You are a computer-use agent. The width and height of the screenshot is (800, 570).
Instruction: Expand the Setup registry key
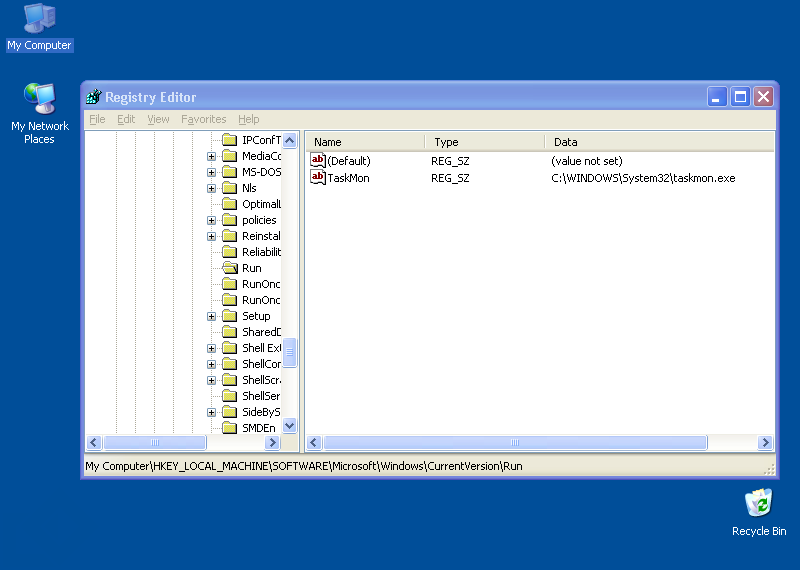(211, 316)
